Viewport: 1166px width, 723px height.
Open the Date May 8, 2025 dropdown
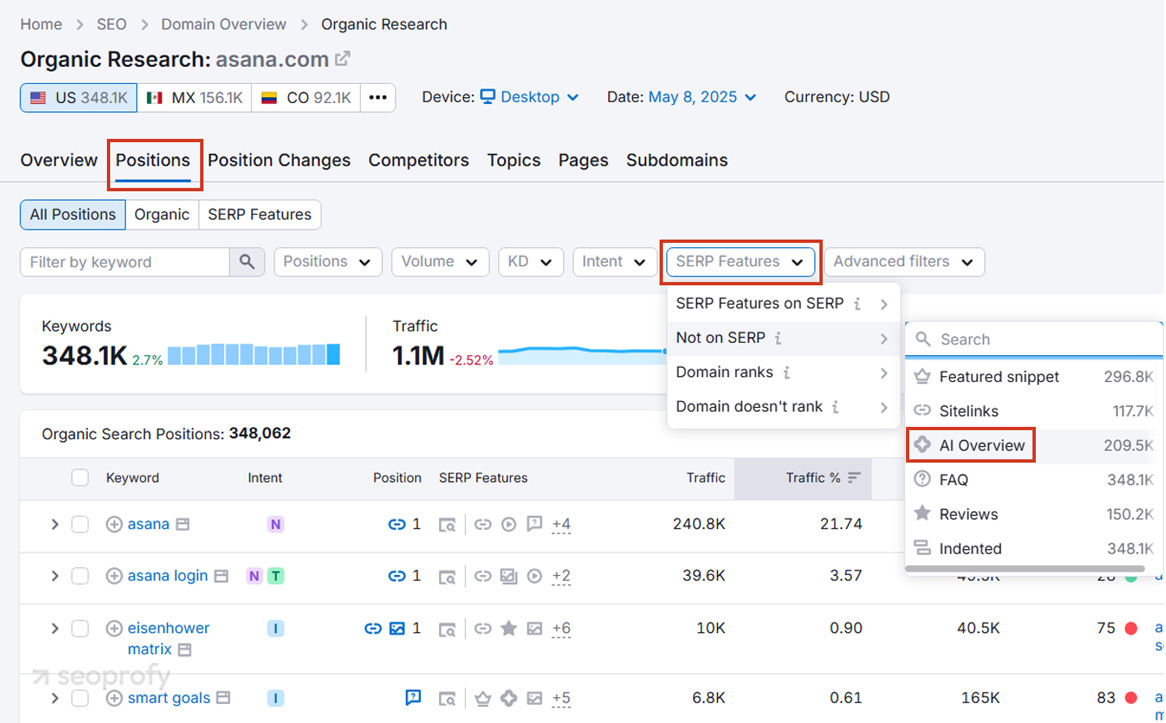tap(702, 97)
